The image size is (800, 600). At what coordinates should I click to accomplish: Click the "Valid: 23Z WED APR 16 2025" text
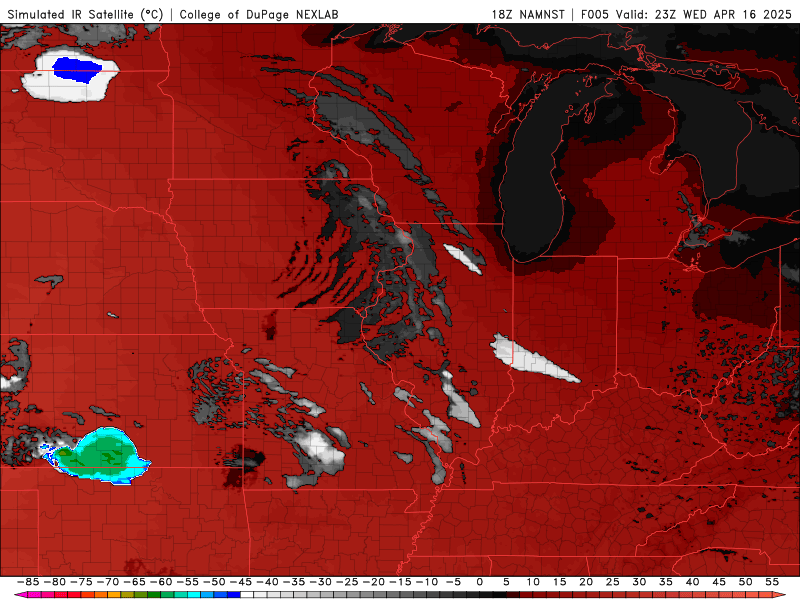point(704,14)
